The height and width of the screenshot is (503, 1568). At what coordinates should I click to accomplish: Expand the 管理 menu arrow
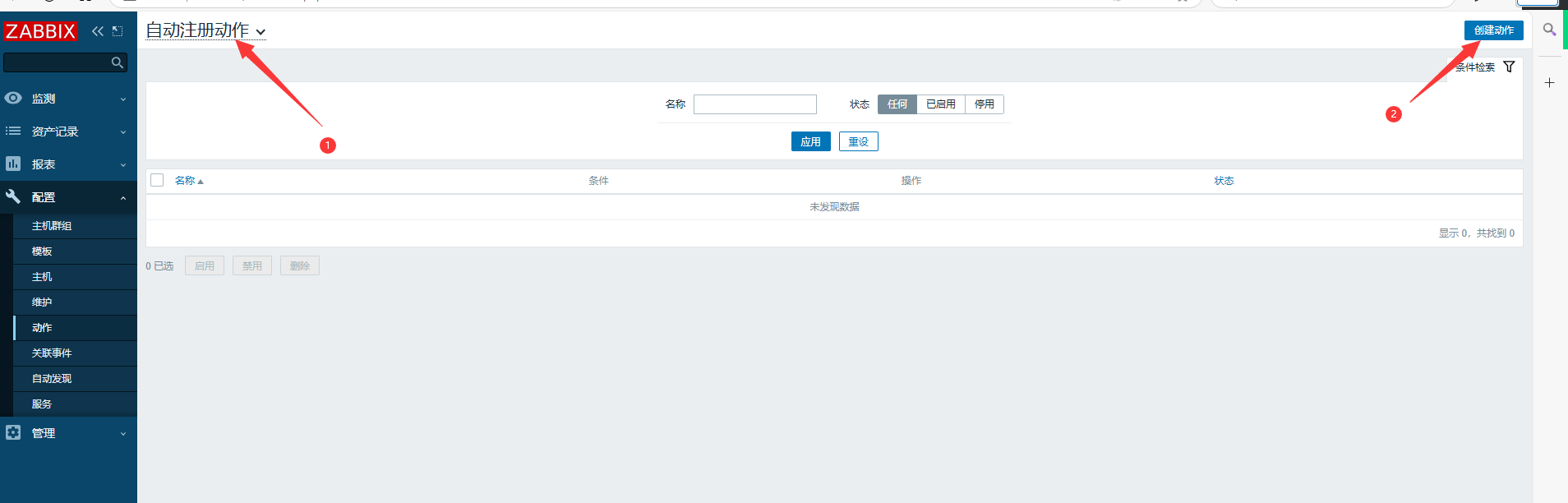(x=123, y=433)
